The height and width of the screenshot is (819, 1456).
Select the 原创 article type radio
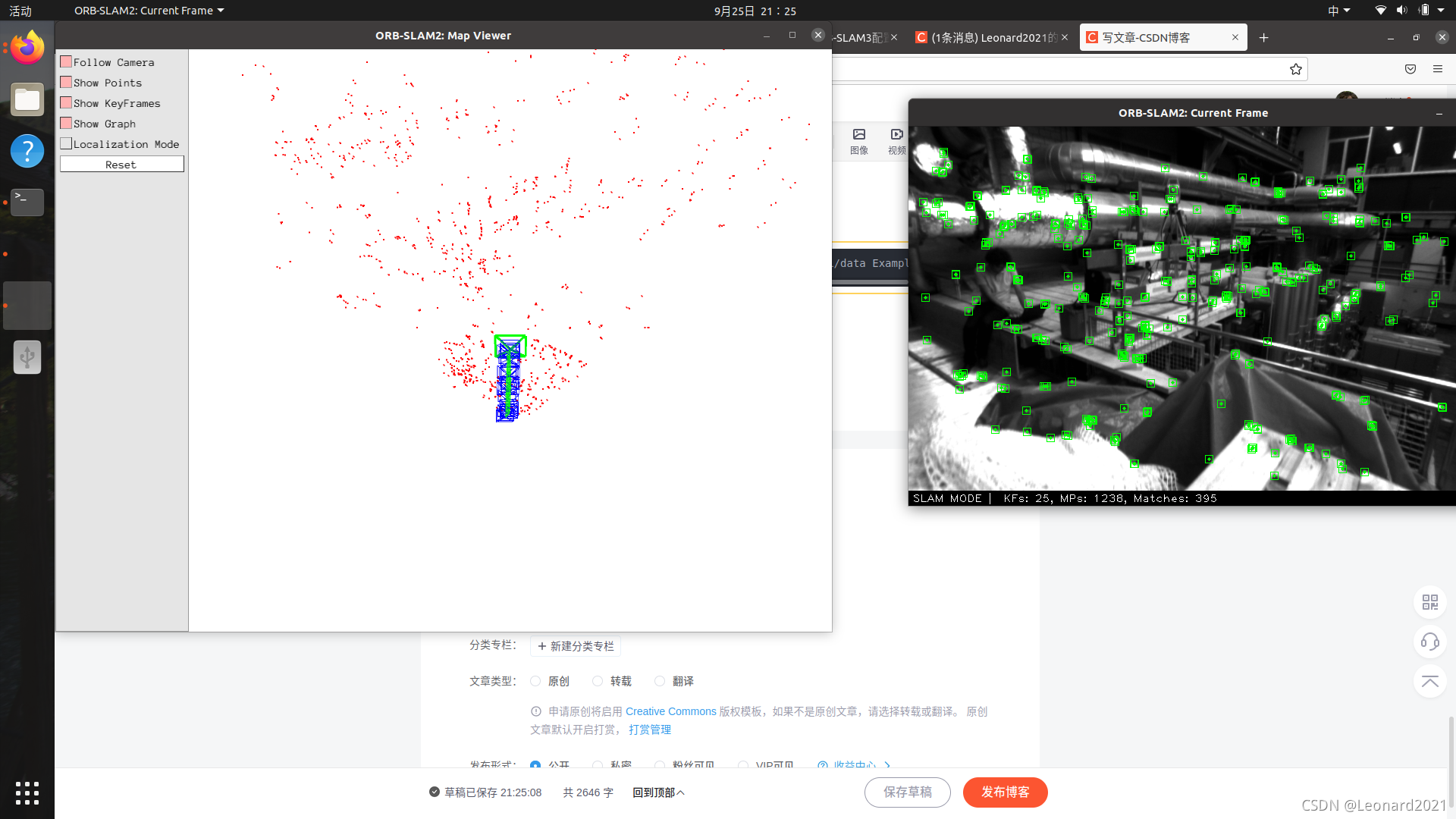click(535, 681)
